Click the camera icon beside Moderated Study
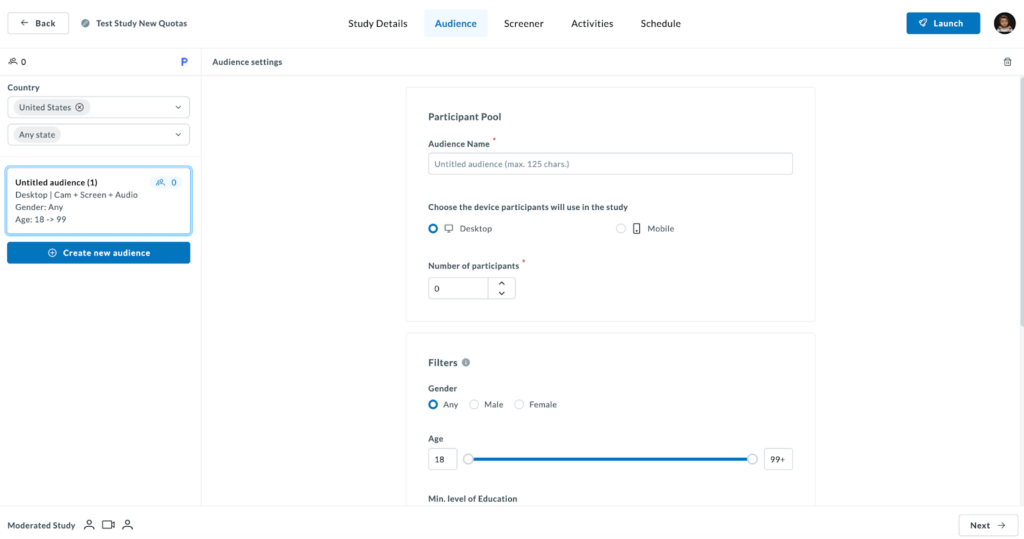The width and height of the screenshot is (1024, 539). pos(108,525)
